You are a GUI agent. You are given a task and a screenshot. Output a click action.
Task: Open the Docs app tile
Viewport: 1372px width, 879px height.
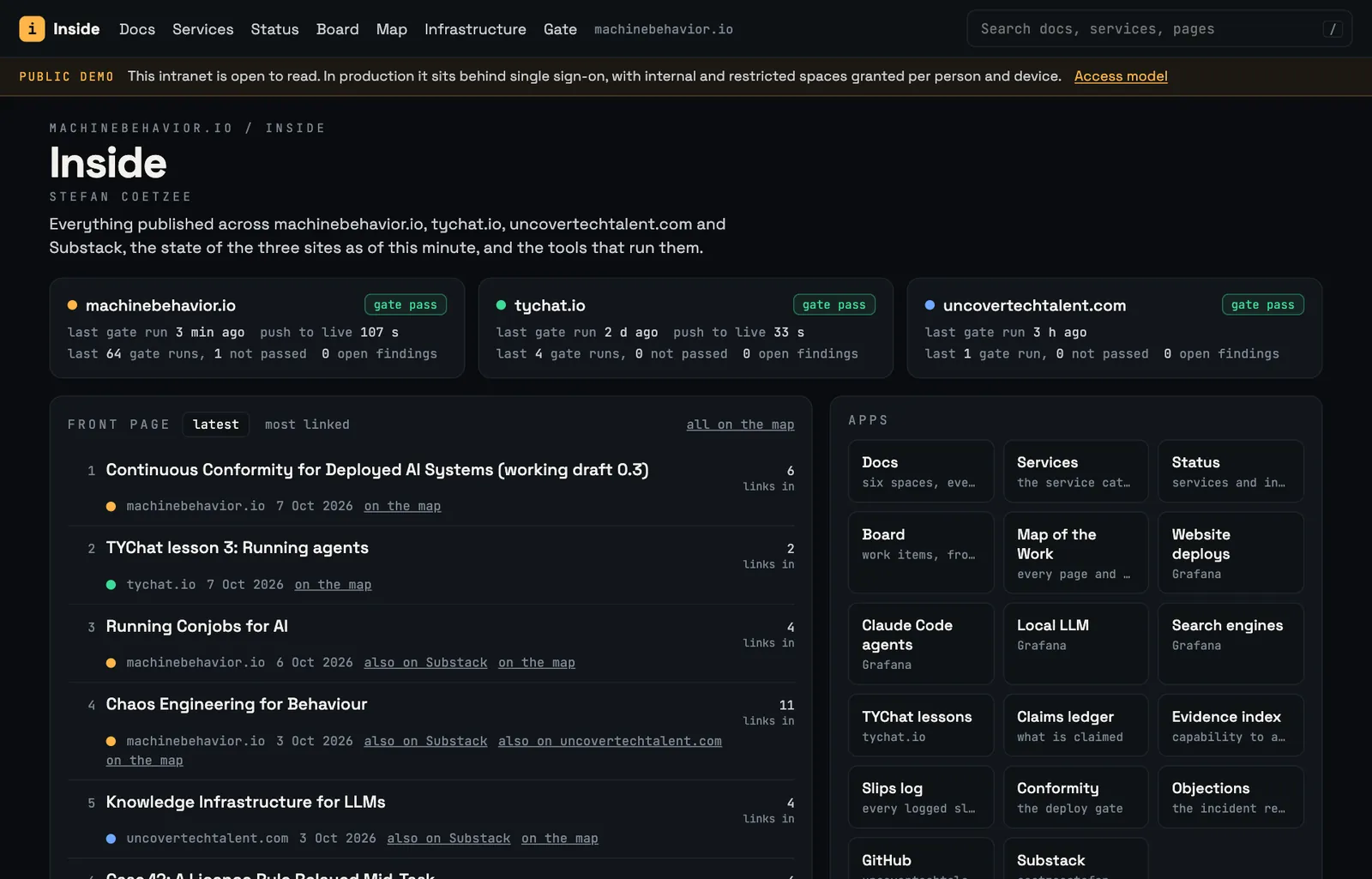click(921, 471)
